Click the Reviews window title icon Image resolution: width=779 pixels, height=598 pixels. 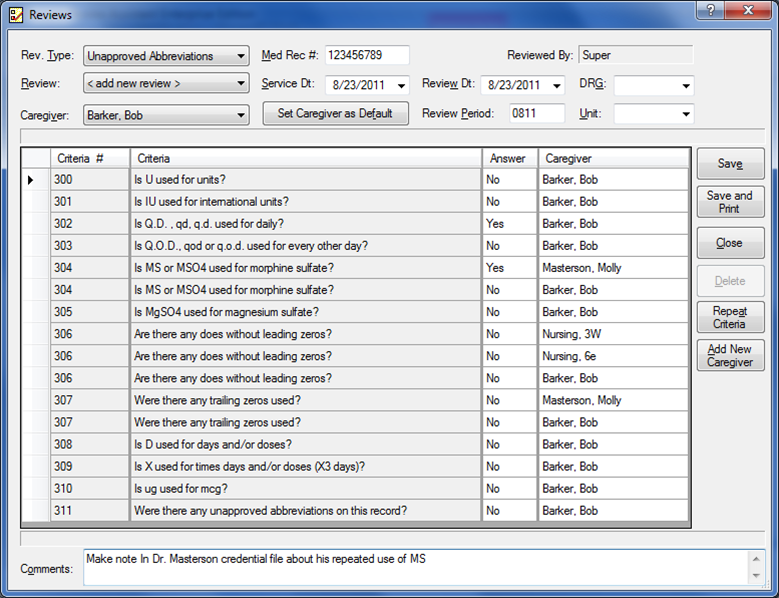click(x=16, y=14)
